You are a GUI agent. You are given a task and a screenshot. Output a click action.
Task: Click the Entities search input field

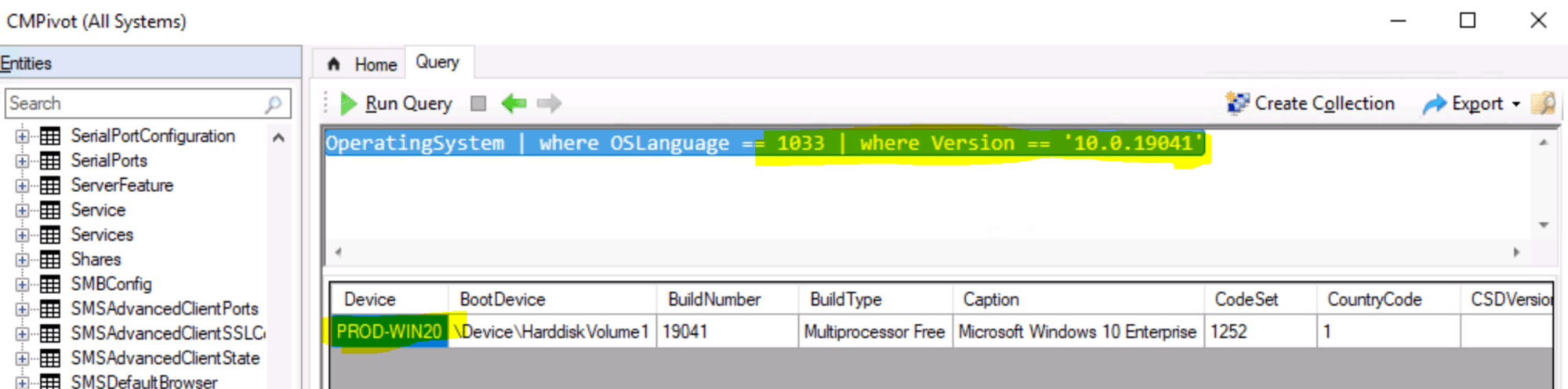(148, 104)
